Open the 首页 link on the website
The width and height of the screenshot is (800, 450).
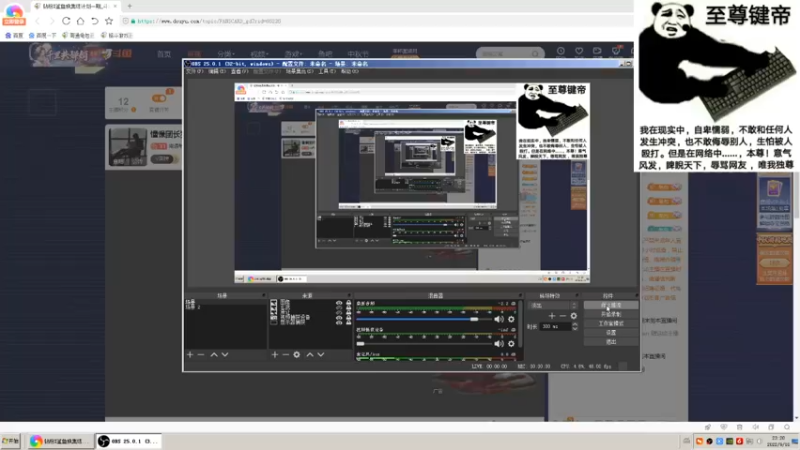click(x=164, y=54)
